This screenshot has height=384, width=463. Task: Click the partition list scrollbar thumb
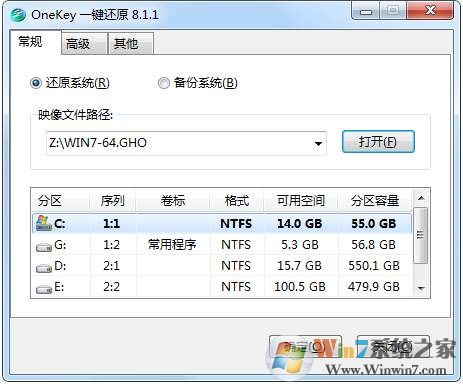pos(421,235)
